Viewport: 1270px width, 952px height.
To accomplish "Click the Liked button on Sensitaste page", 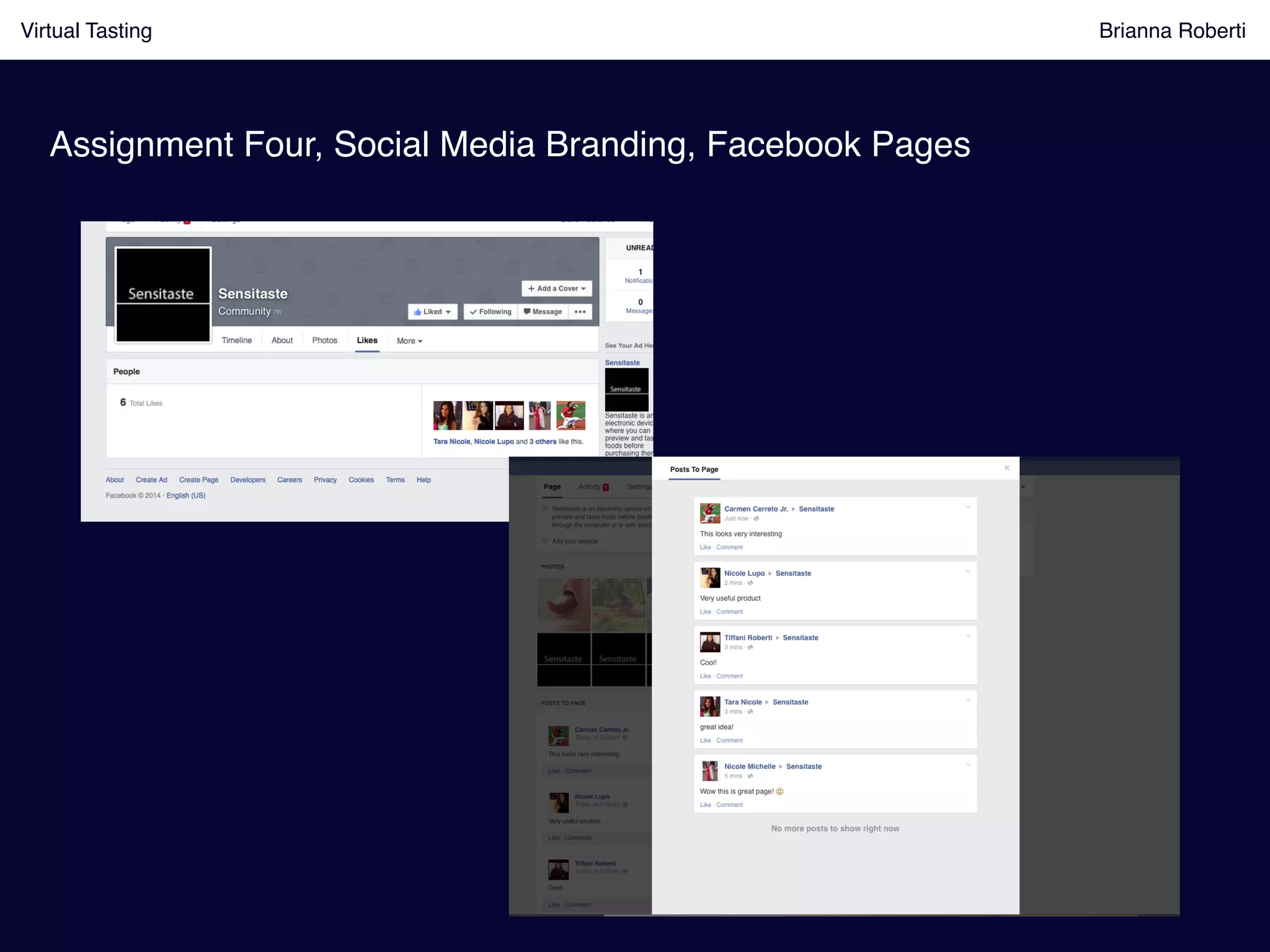I will 432,312.
